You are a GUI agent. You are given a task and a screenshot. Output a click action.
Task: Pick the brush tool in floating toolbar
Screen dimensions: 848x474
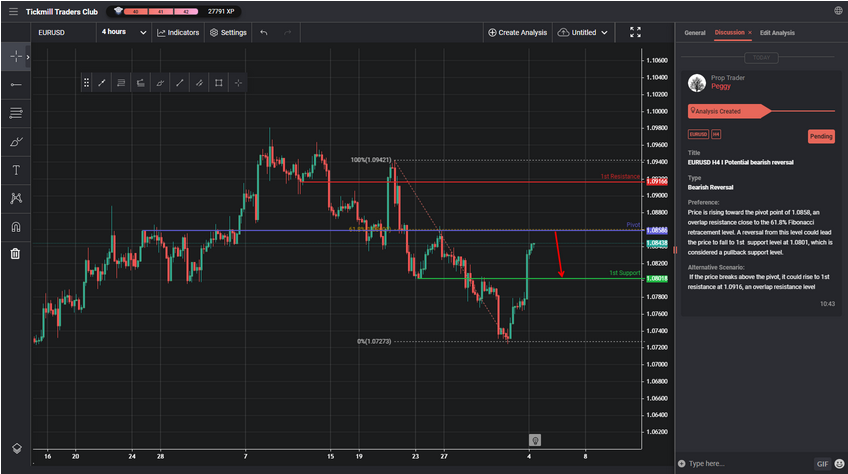(160, 83)
